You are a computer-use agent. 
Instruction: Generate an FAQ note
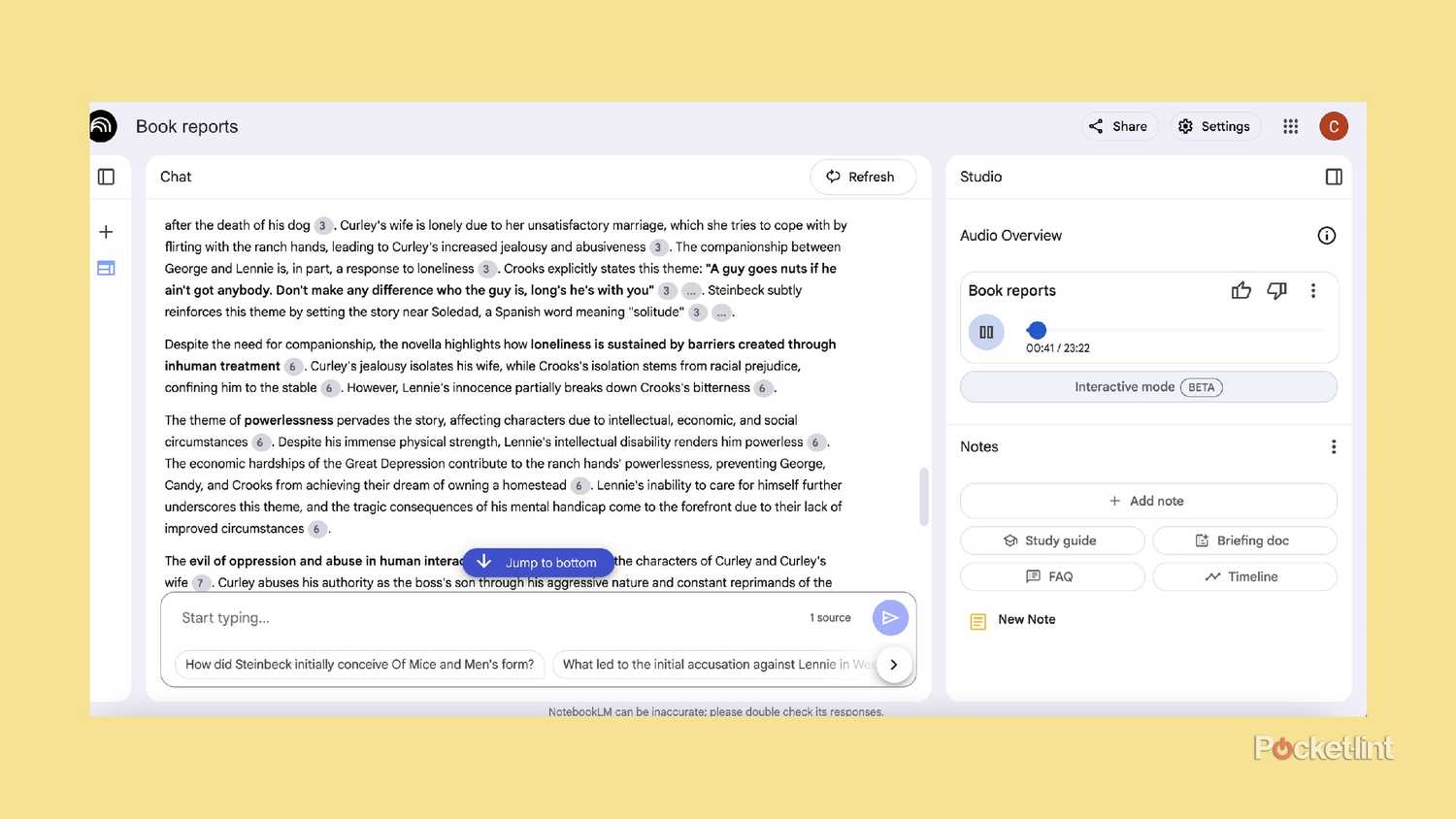[x=1052, y=576]
